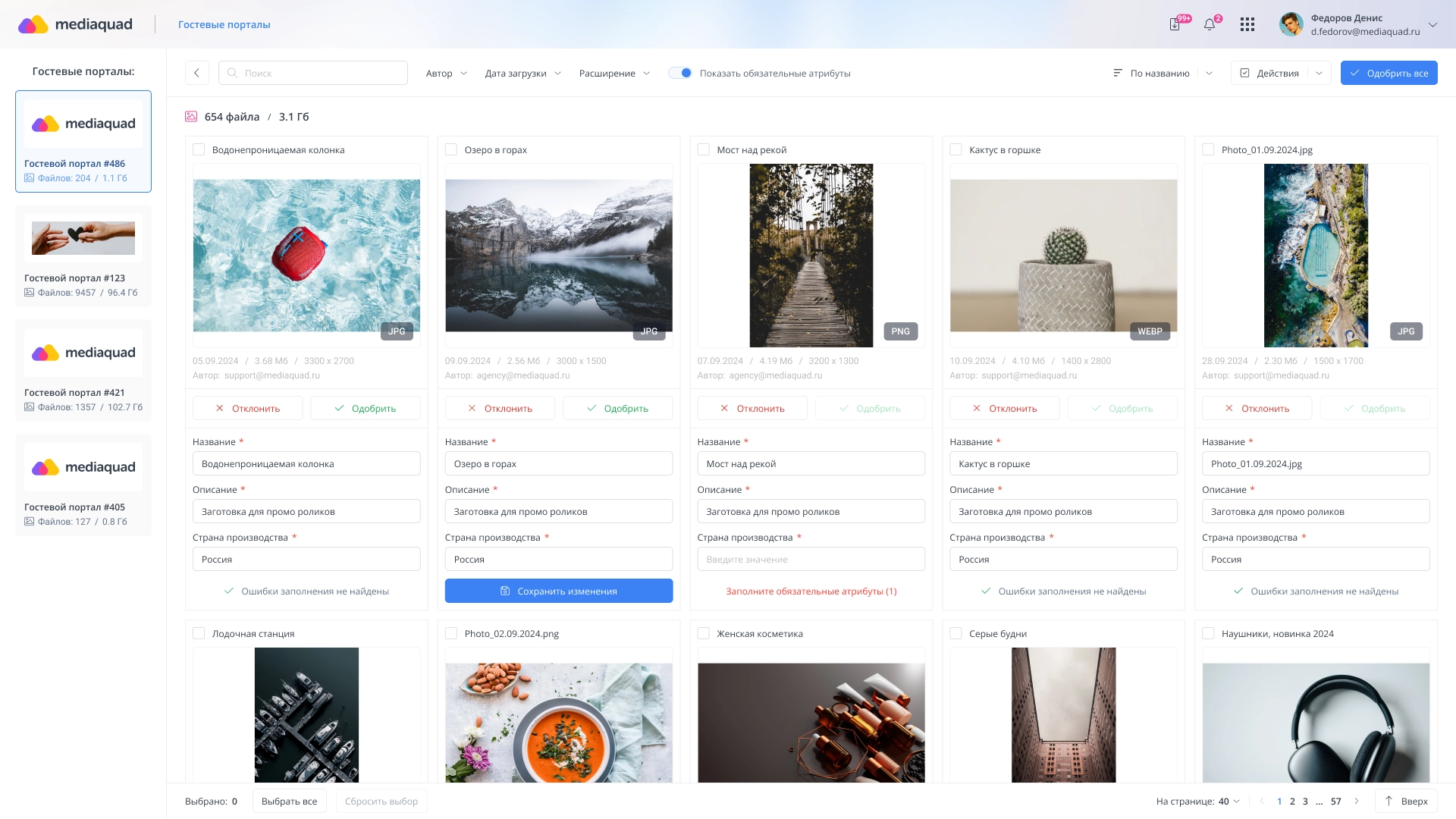
Task: Check the Водонепроницаемая колонка card checkbox
Action: coord(199,150)
